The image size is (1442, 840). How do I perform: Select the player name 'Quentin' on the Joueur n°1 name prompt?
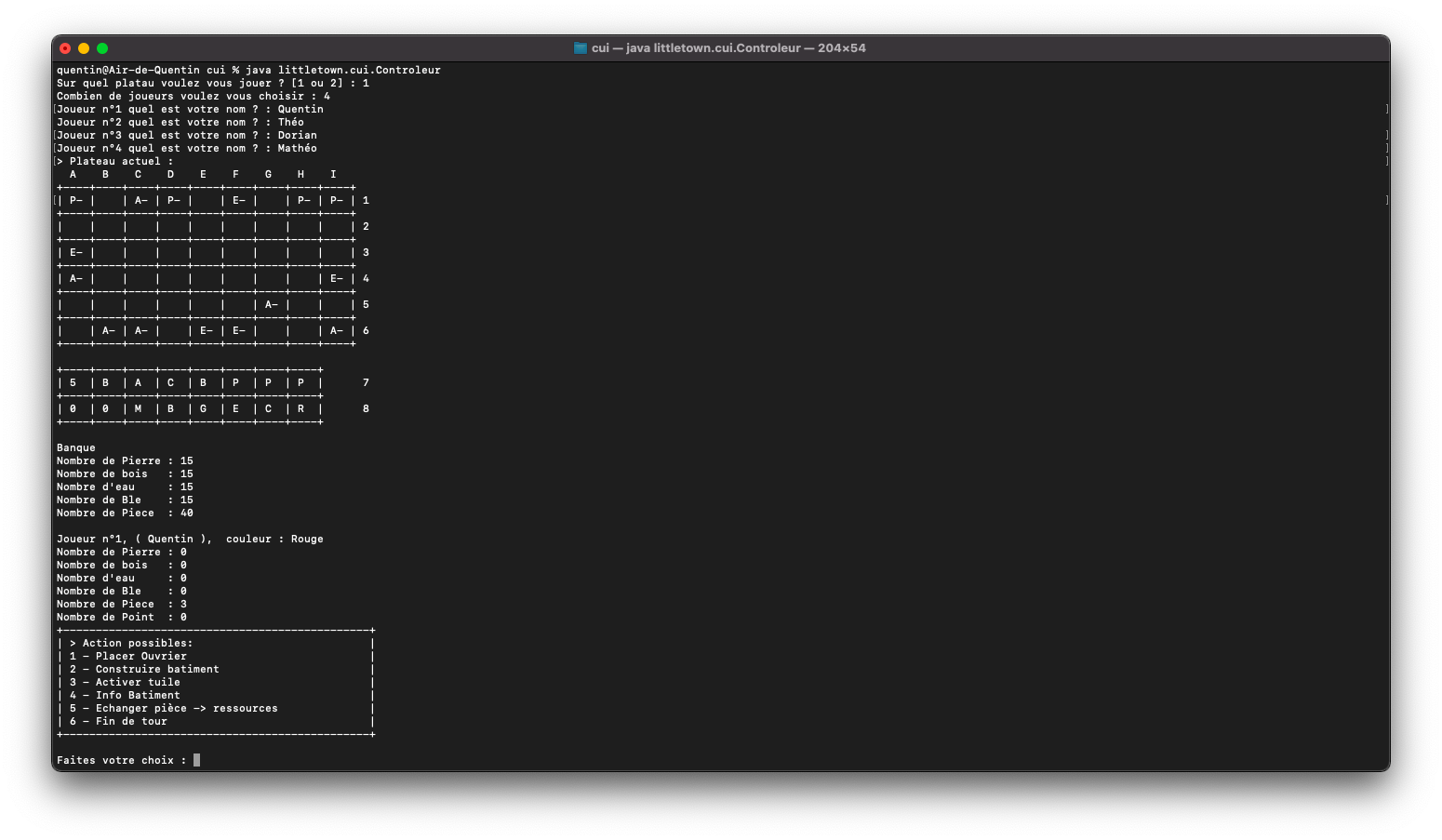click(x=300, y=109)
